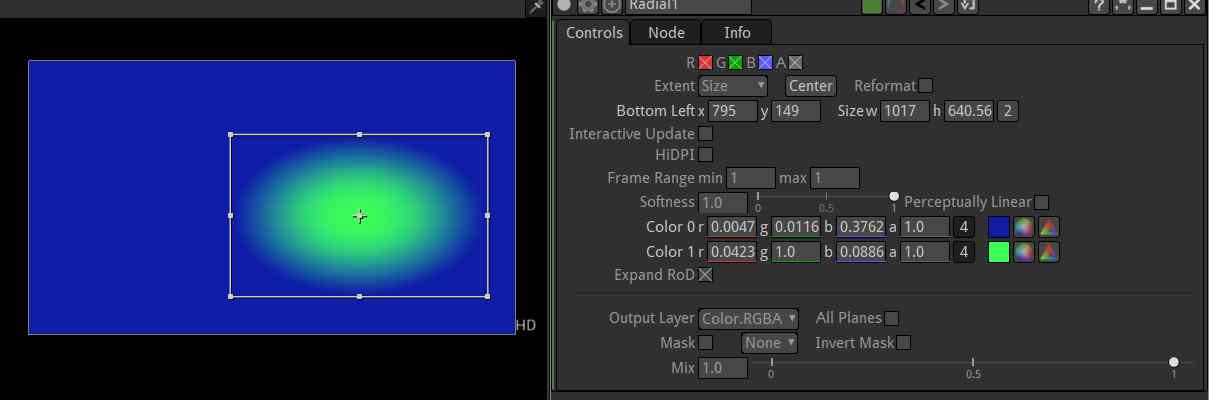Edit Color 1 blue value
Image resolution: width=1209 pixels, height=400 pixels.
[861, 252]
